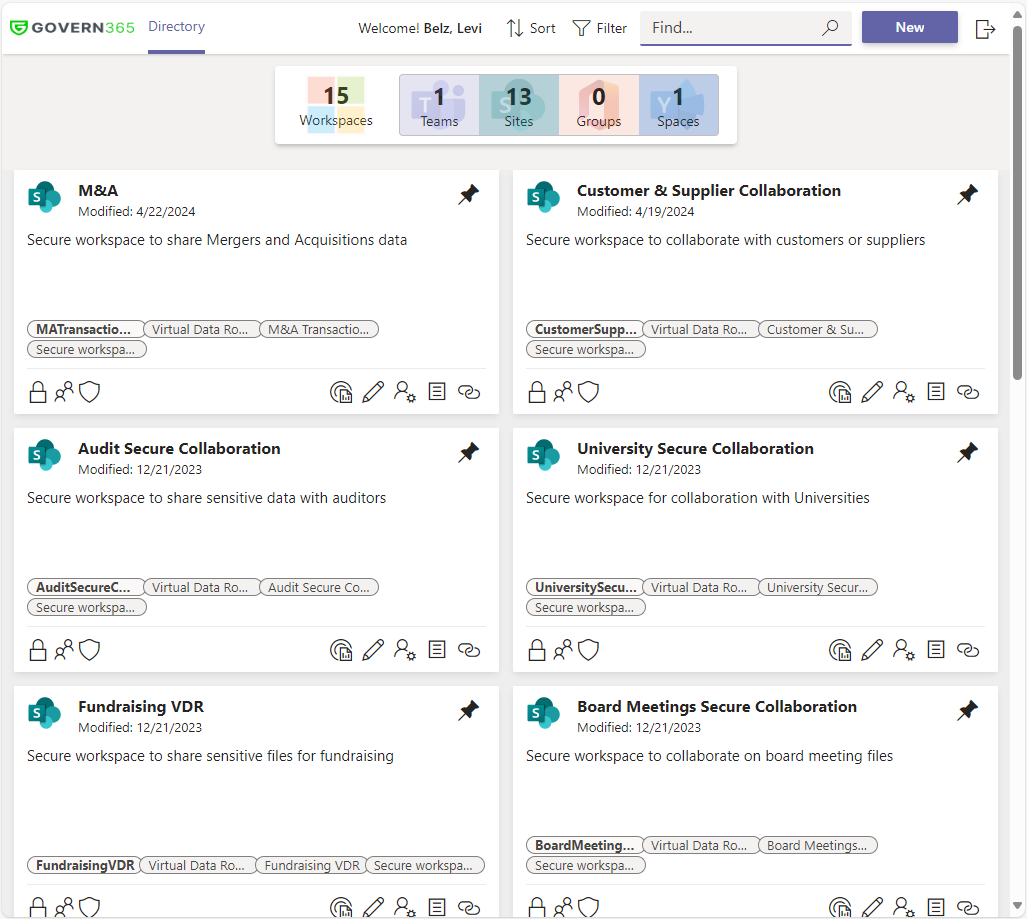Click the members icon on University Secure Collaboration card

point(563,650)
